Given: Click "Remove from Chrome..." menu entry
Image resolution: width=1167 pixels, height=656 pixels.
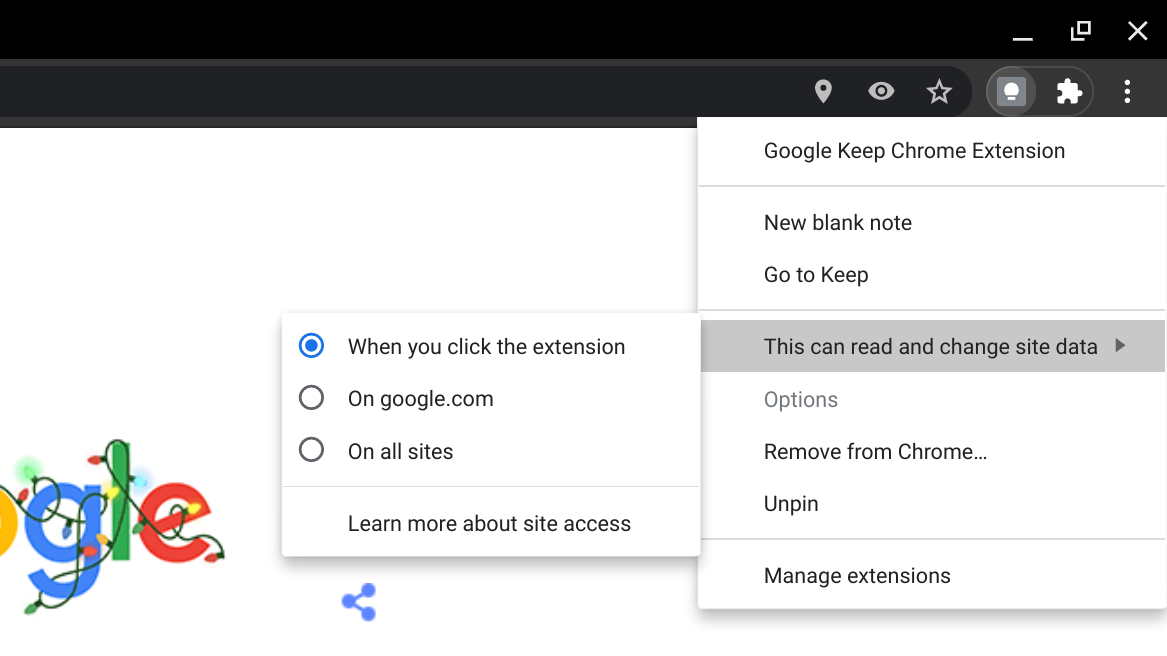Looking at the screenshot, I should [x=933, y=451].
